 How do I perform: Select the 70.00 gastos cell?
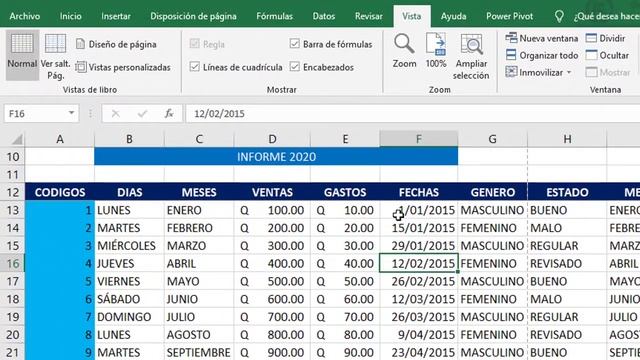click(x=345, y=317)
